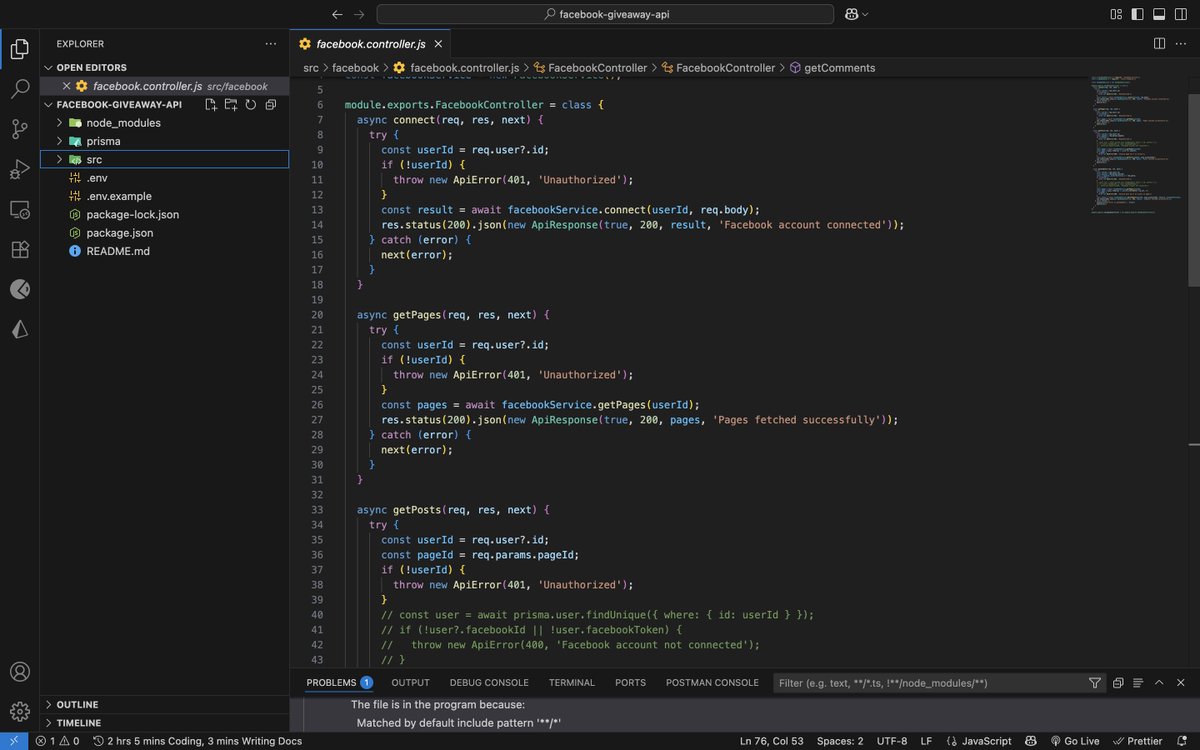
Task: Expand the prisma folder
Action: (60, 141)
